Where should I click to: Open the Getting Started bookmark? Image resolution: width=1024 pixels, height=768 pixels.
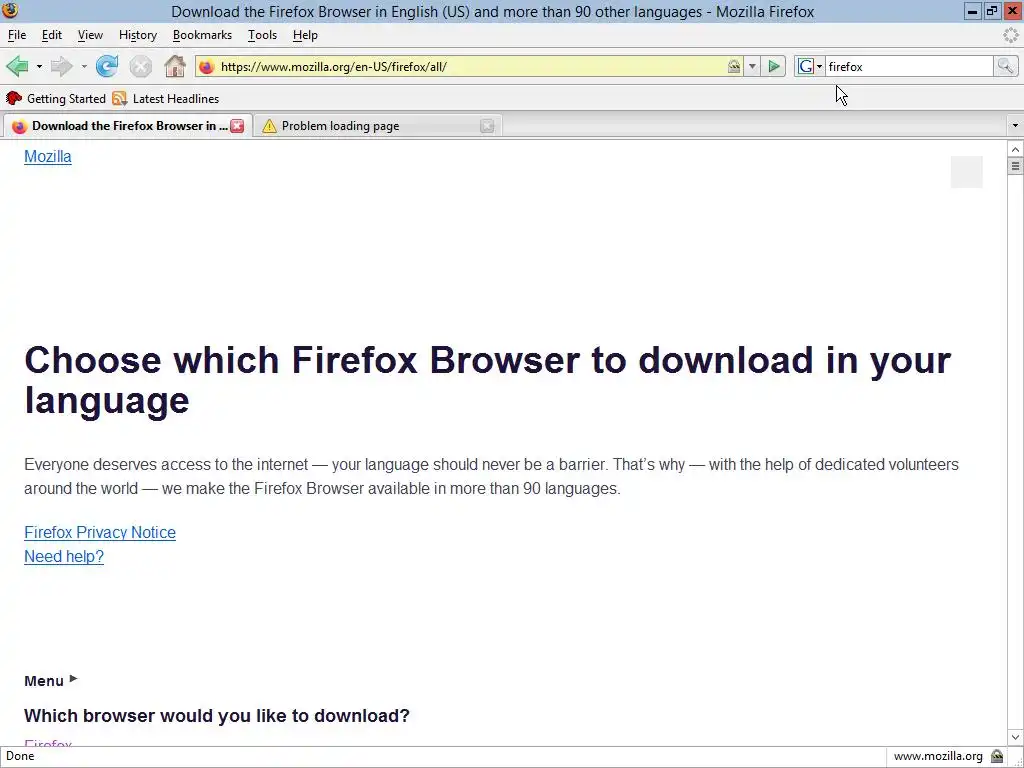(56, 99)
